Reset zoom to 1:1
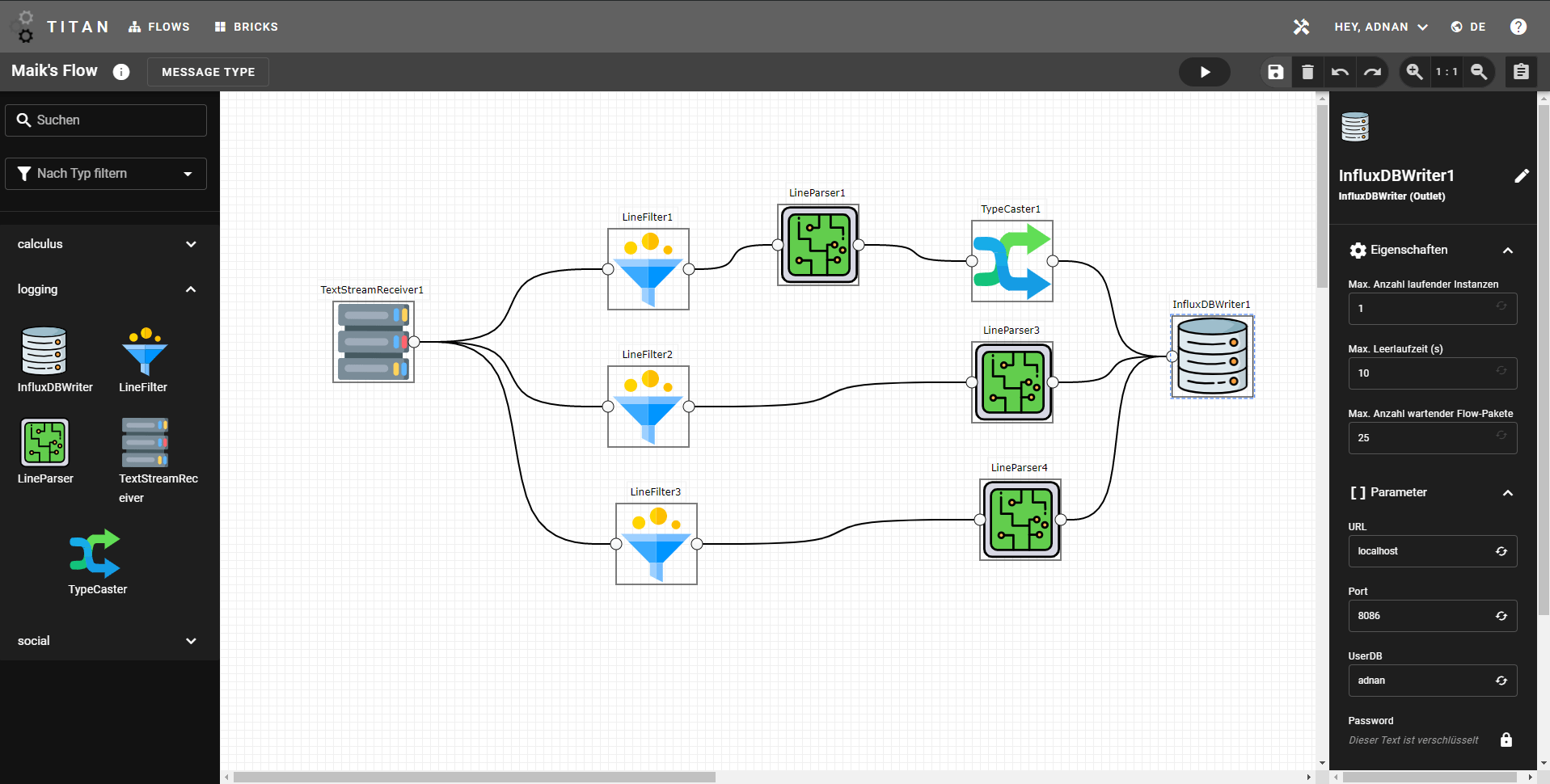 point(1447,72)
